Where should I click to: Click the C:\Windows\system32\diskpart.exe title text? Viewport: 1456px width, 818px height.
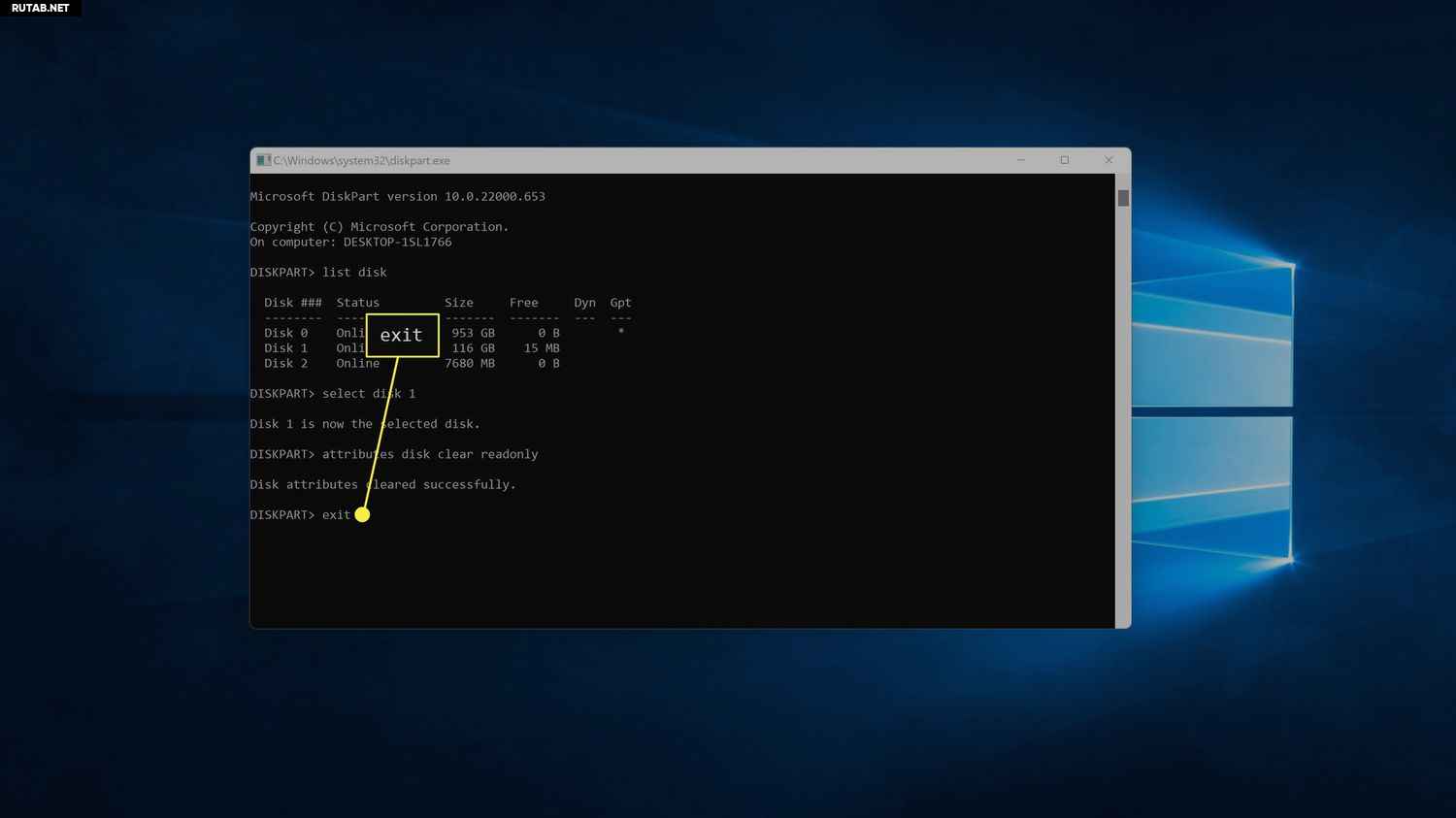point(361,160)
